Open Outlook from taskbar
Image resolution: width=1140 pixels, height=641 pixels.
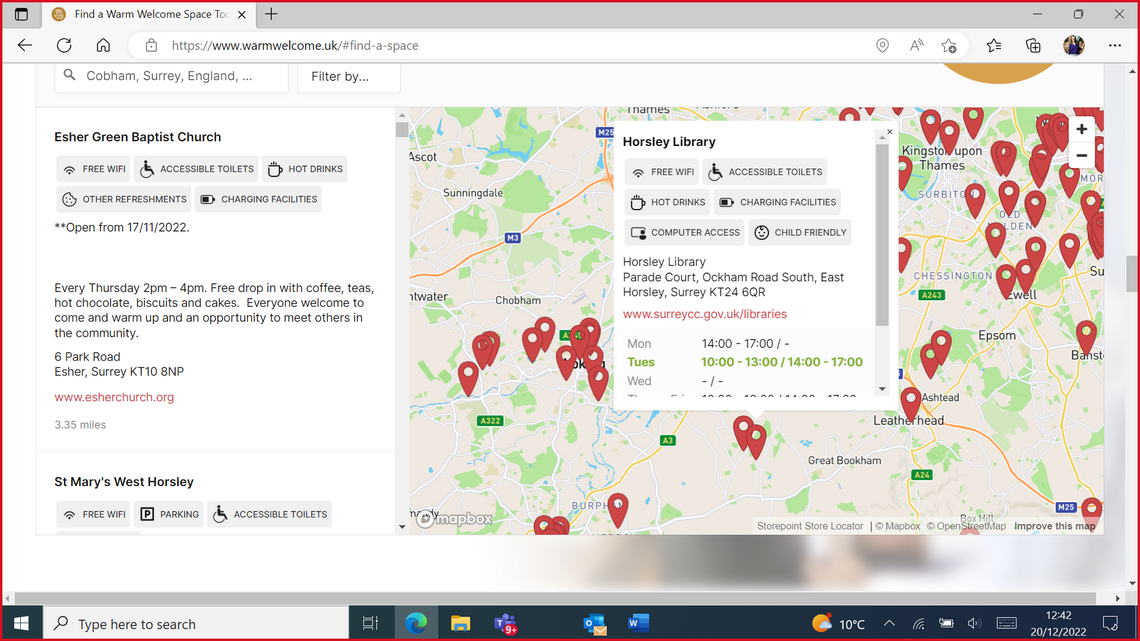(x=595, y=623)
